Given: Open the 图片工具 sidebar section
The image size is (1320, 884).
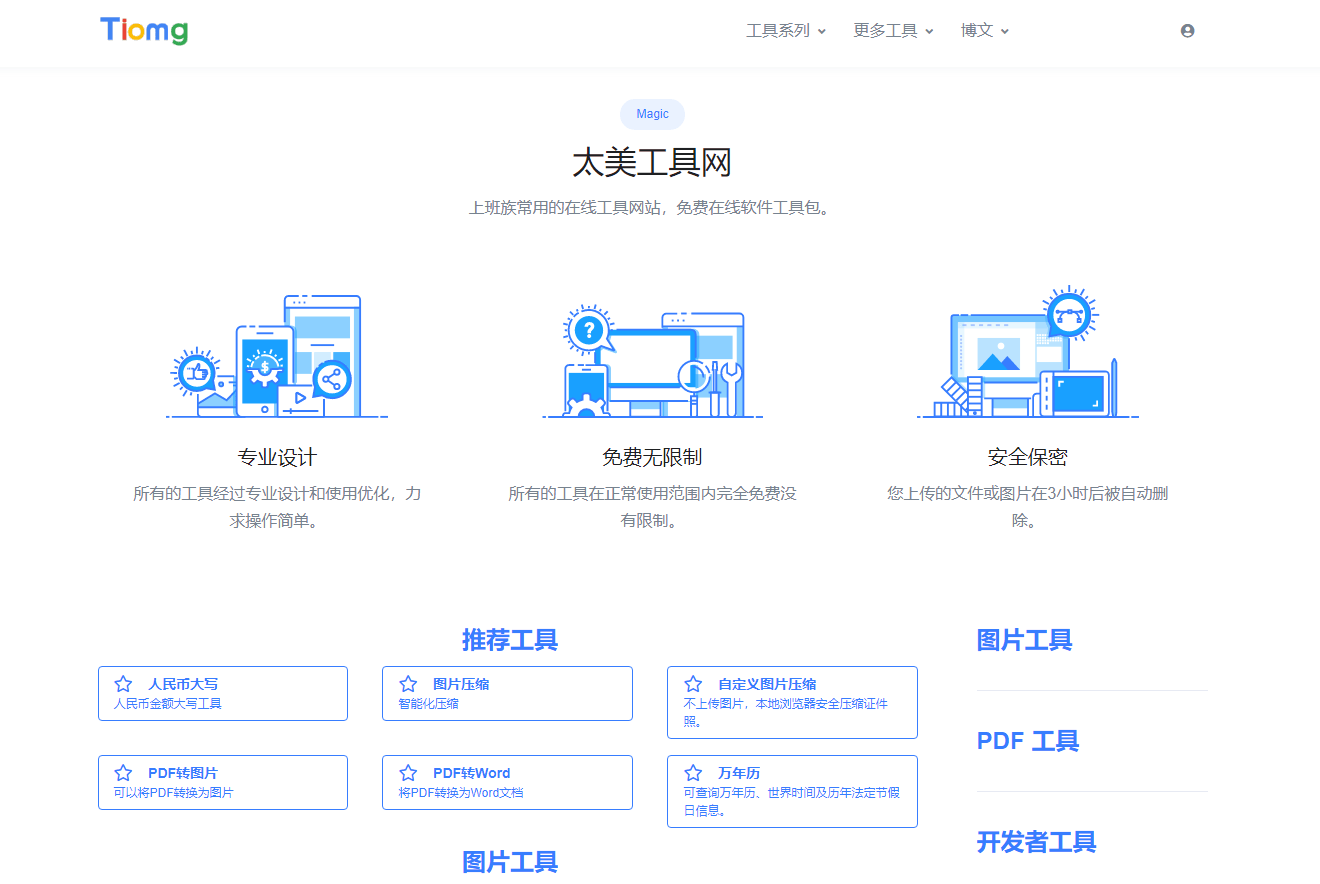Looking at the screenshot, I should click(1024, 640).
